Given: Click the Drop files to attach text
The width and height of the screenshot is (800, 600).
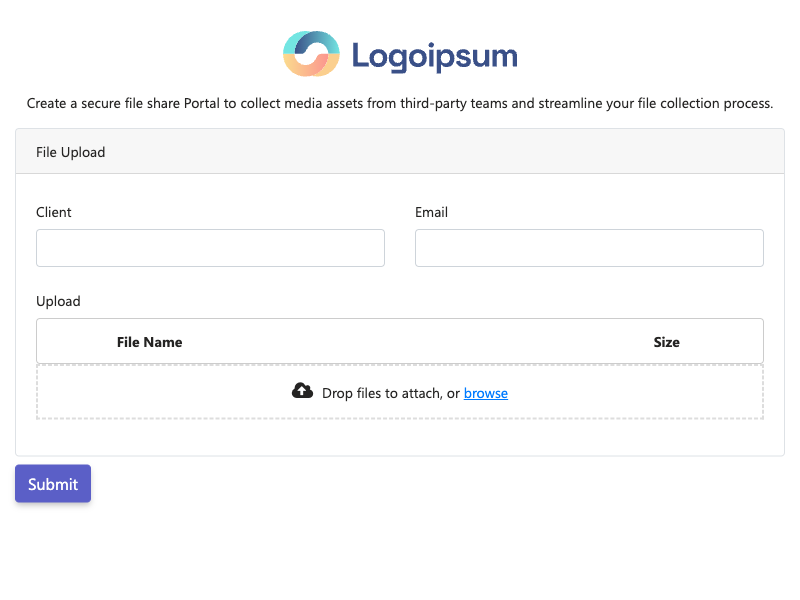Looking at the screenshot, I should [388, 393].
